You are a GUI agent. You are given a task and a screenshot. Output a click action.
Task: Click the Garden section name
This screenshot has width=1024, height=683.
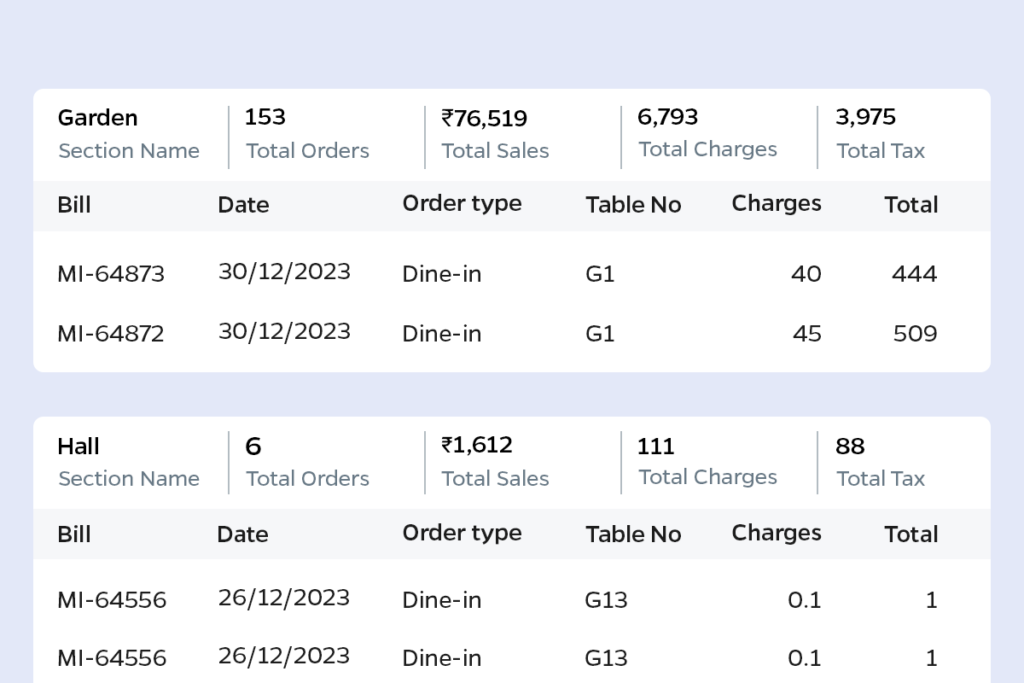click(98, 118)
